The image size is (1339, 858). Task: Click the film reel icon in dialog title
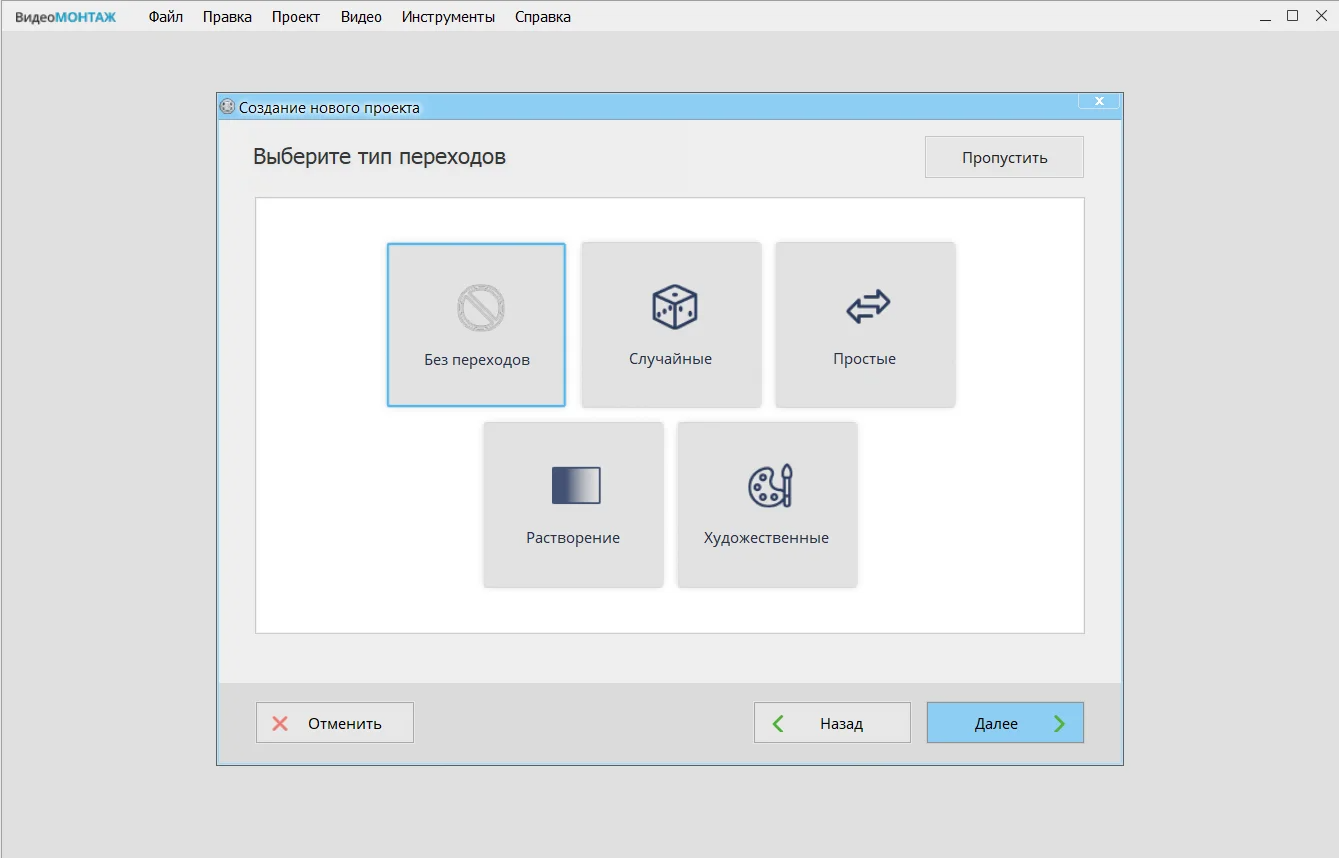[227, 107]
